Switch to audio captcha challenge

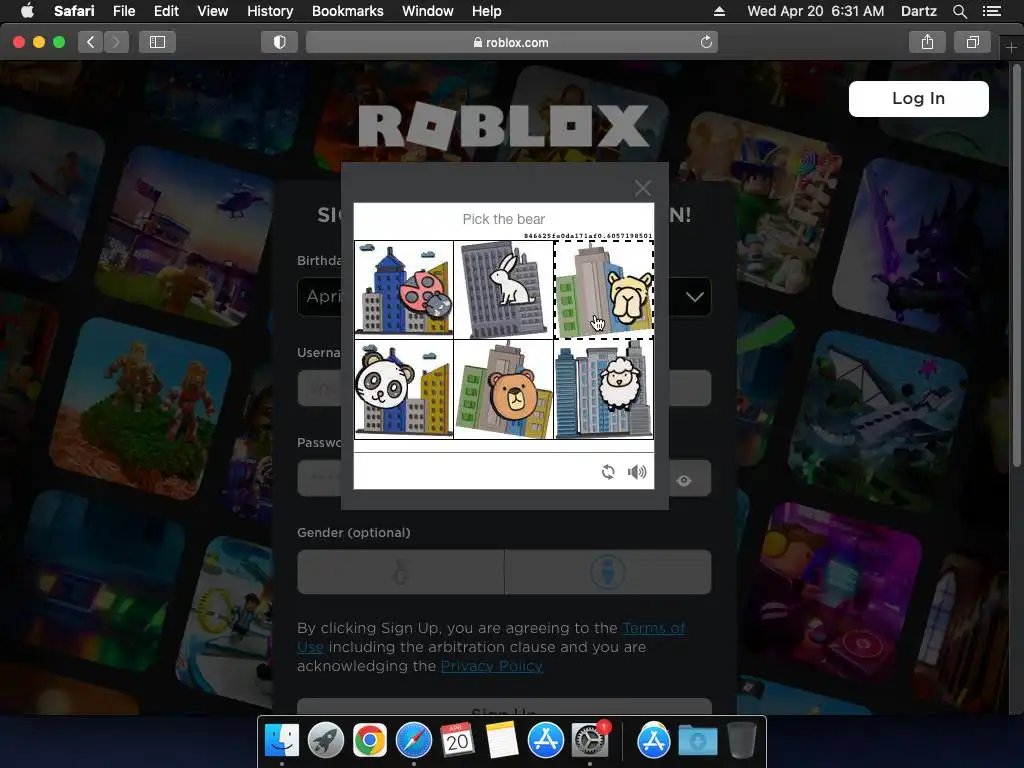[x=637, y=472]
